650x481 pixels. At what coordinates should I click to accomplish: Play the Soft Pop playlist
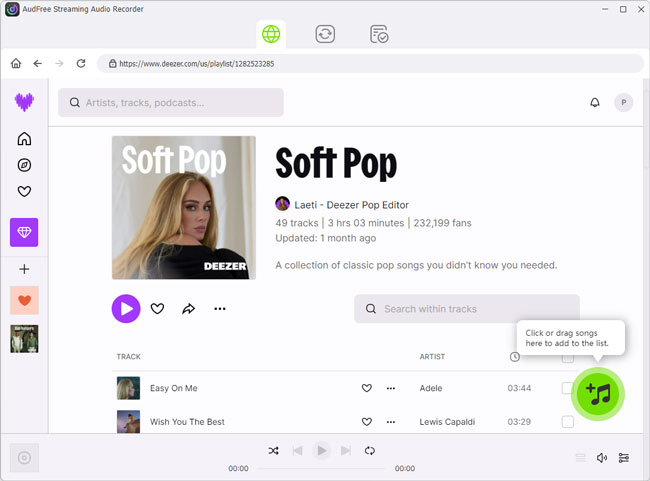point(126,309)
